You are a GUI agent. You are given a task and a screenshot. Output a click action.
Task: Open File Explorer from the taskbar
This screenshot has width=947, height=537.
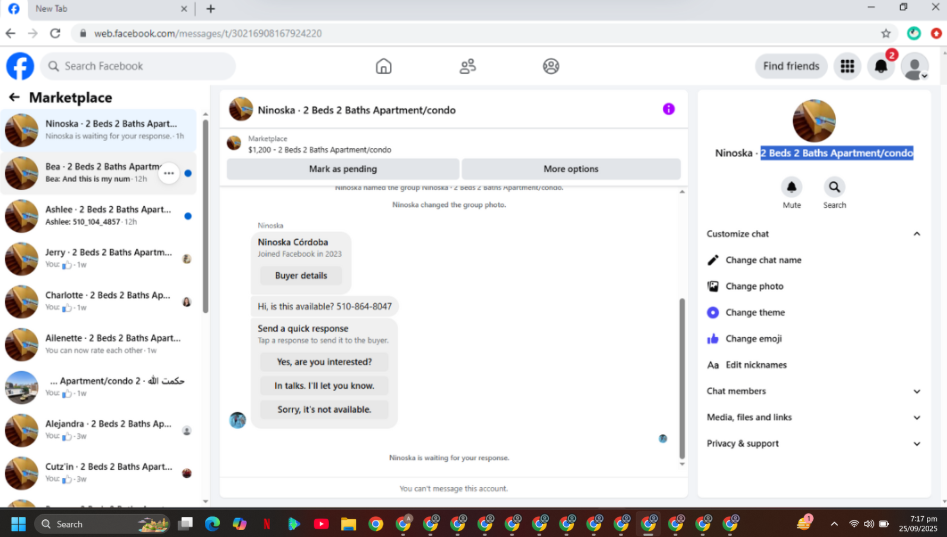pyautogui.click(x=348, y=524)
